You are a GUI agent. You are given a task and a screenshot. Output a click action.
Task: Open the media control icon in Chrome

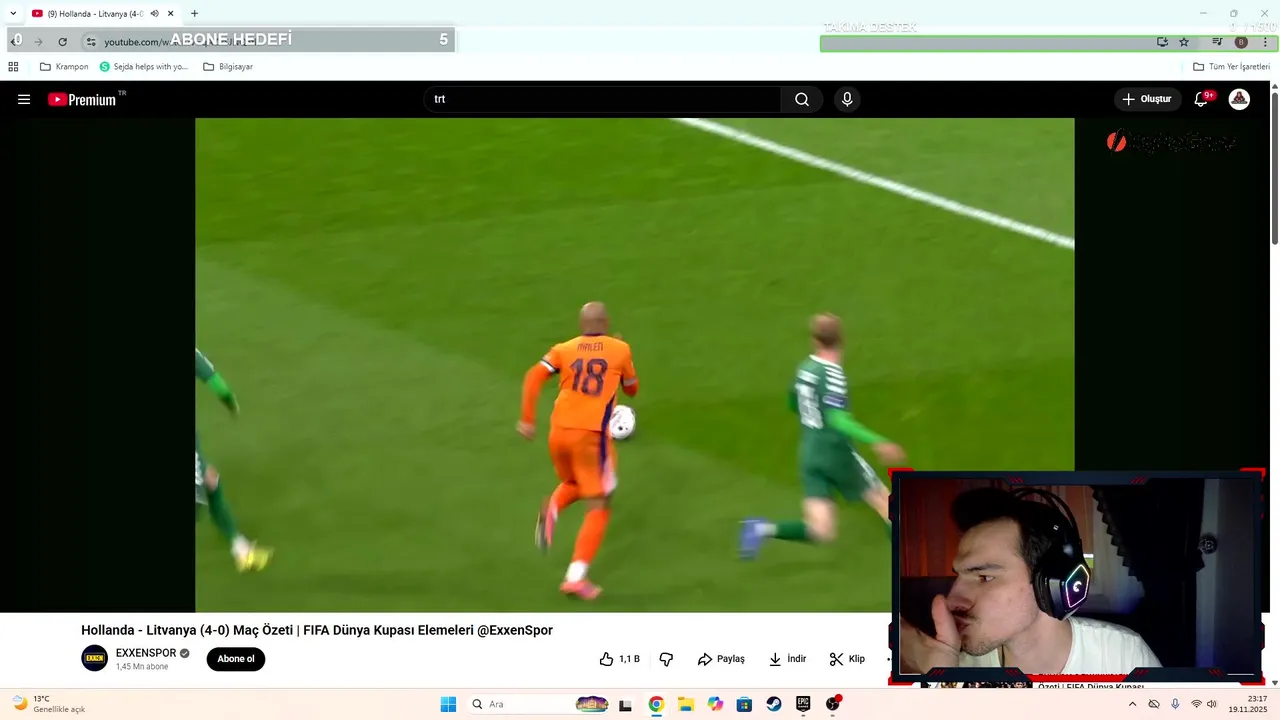pyautogui.click(x=1217, y=42)
